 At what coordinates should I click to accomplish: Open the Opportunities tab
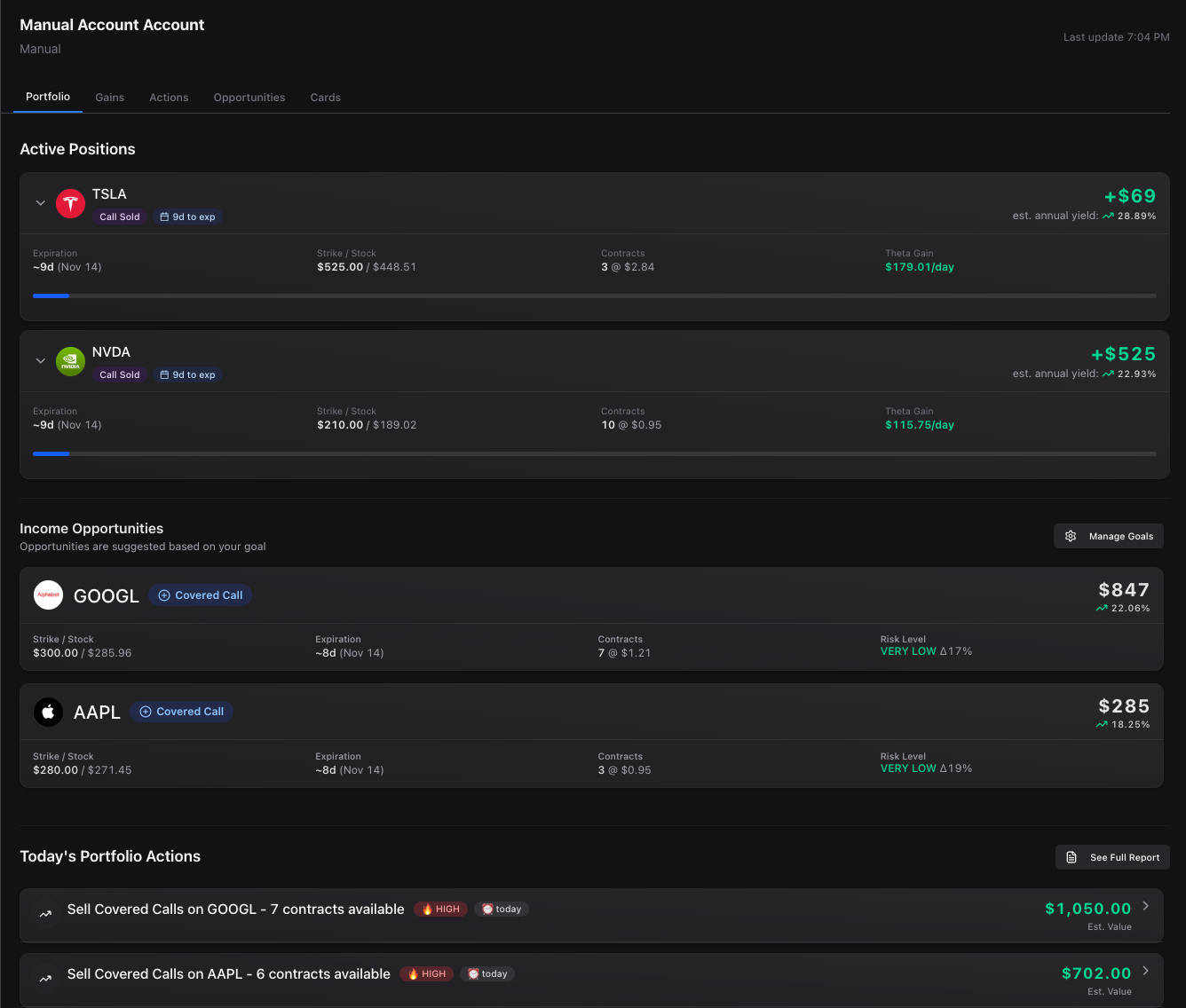(x=249, y=98)
